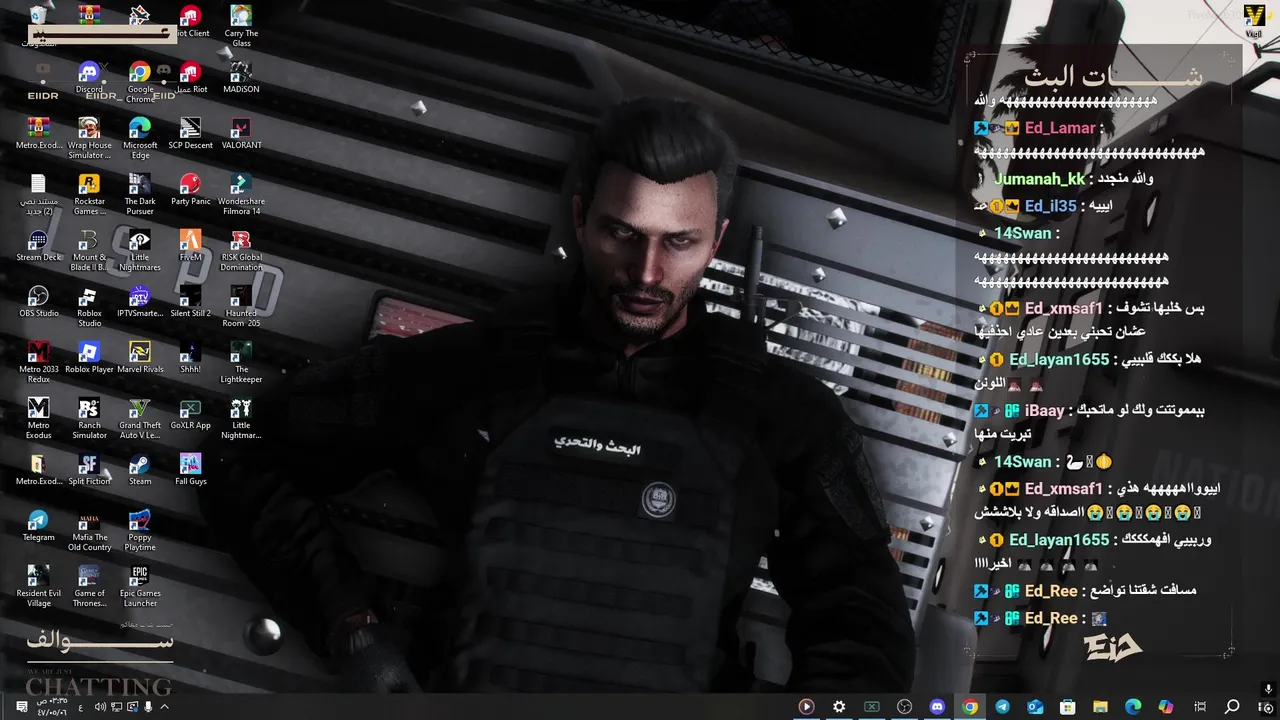This screenshot has height=720, width=1280.
Task: Launch the SCP Descent shortcut
Action: click(190, 134)
